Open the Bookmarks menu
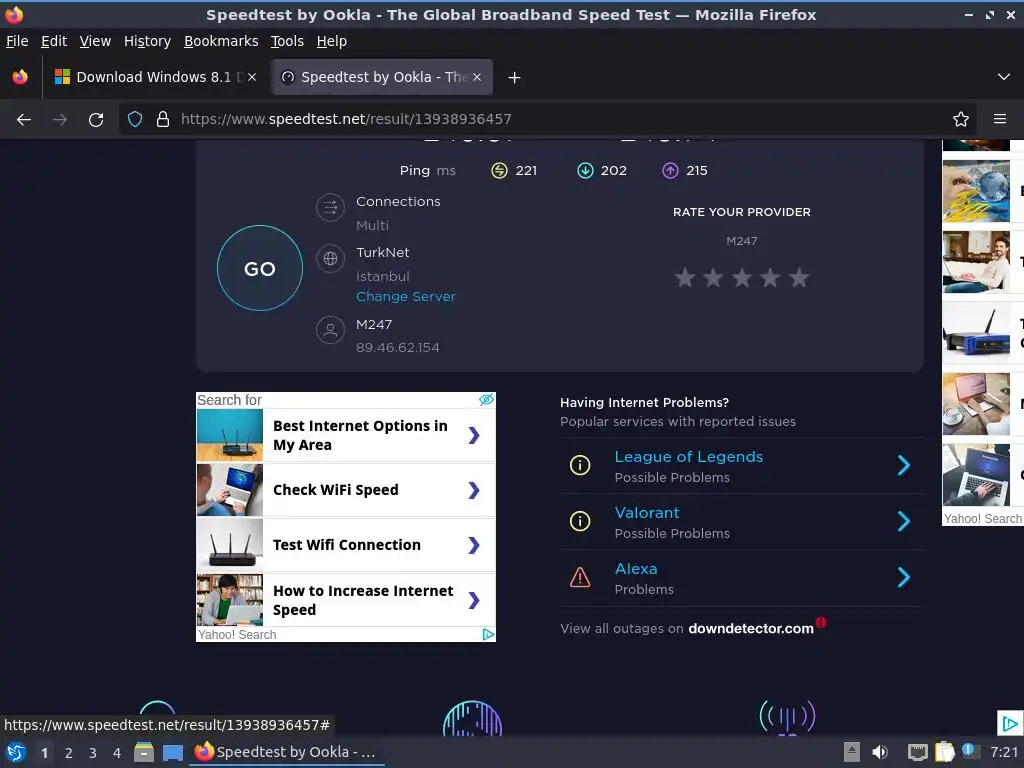The height and width of the screenshot is (768, 1024). click(x=221, y=41)
